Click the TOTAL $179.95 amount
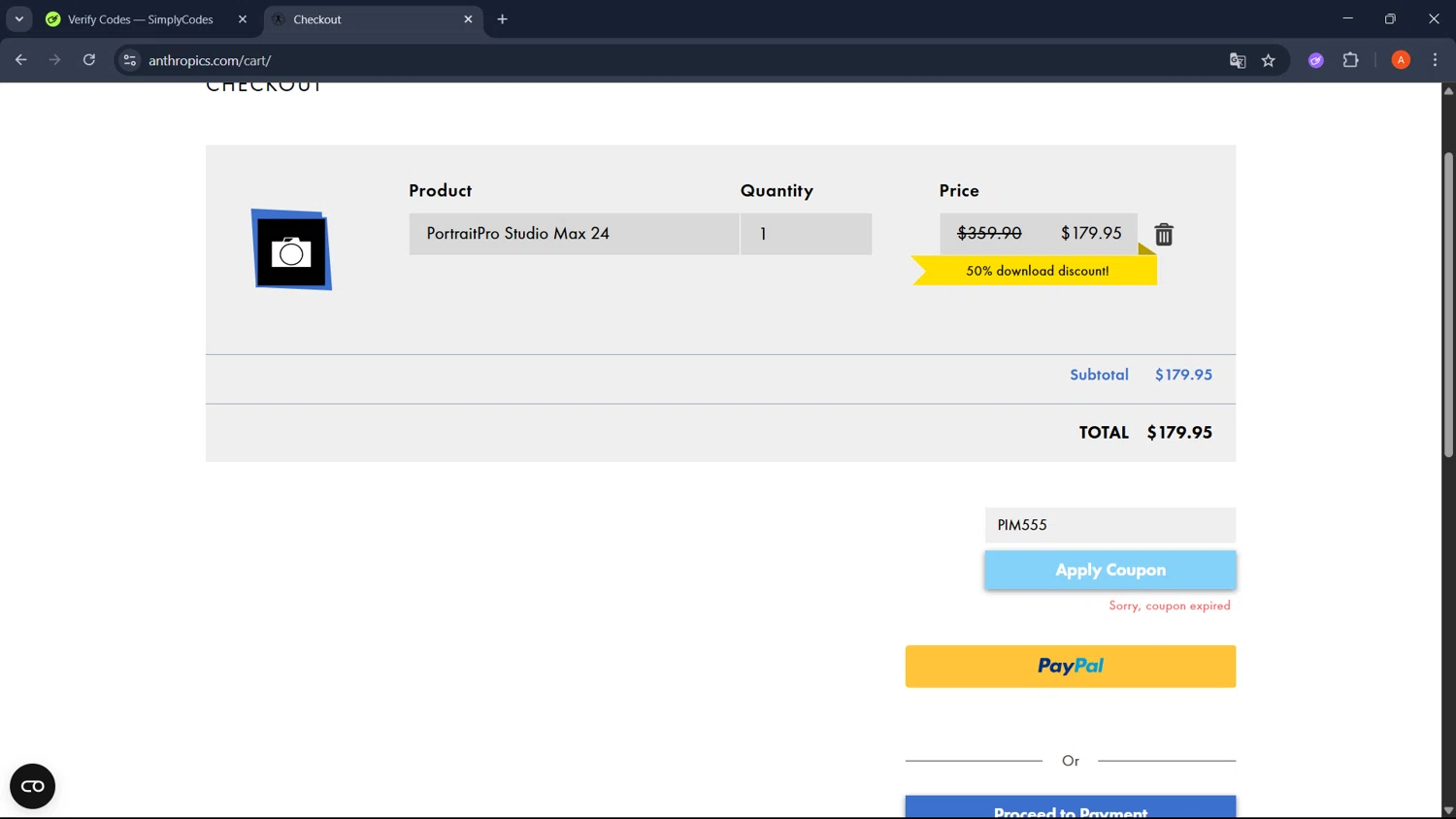 1179,433
